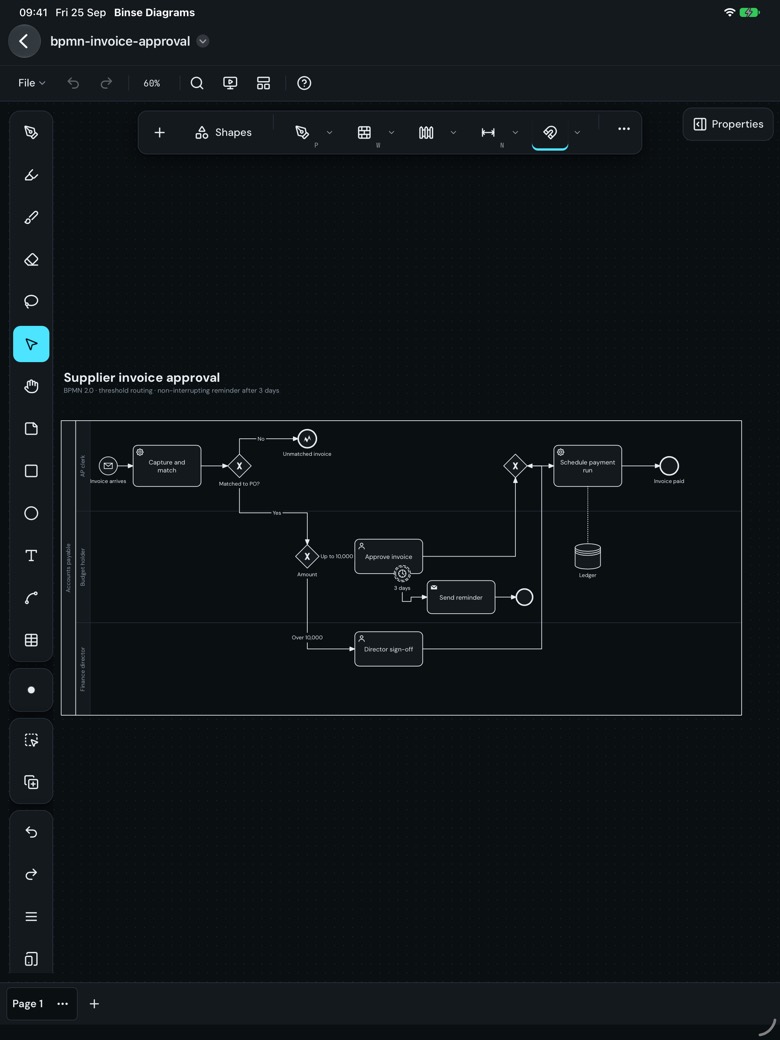Image resolution: width=780 pixels, height=1040 pixels.
Task: Expand the bpmn-invoice-approval title dropdown
Action: (x=203, y=41)
